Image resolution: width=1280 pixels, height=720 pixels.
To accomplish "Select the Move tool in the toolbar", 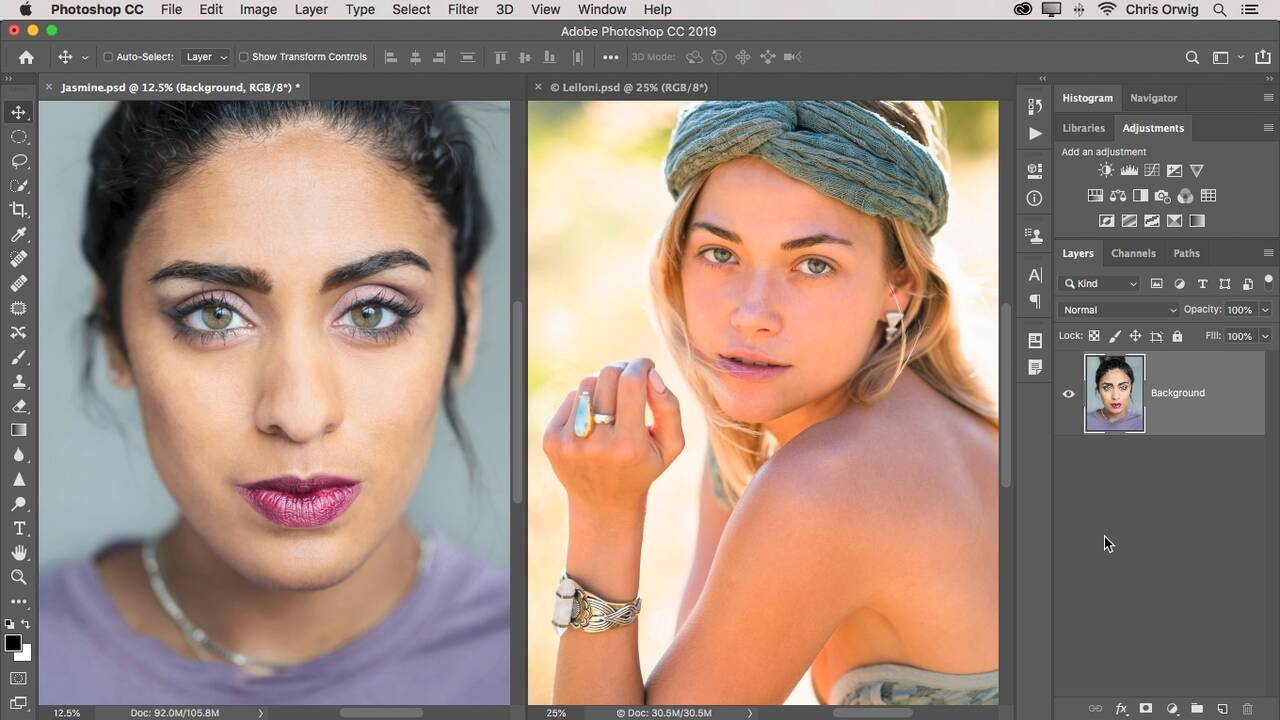I will pos(18,112).
